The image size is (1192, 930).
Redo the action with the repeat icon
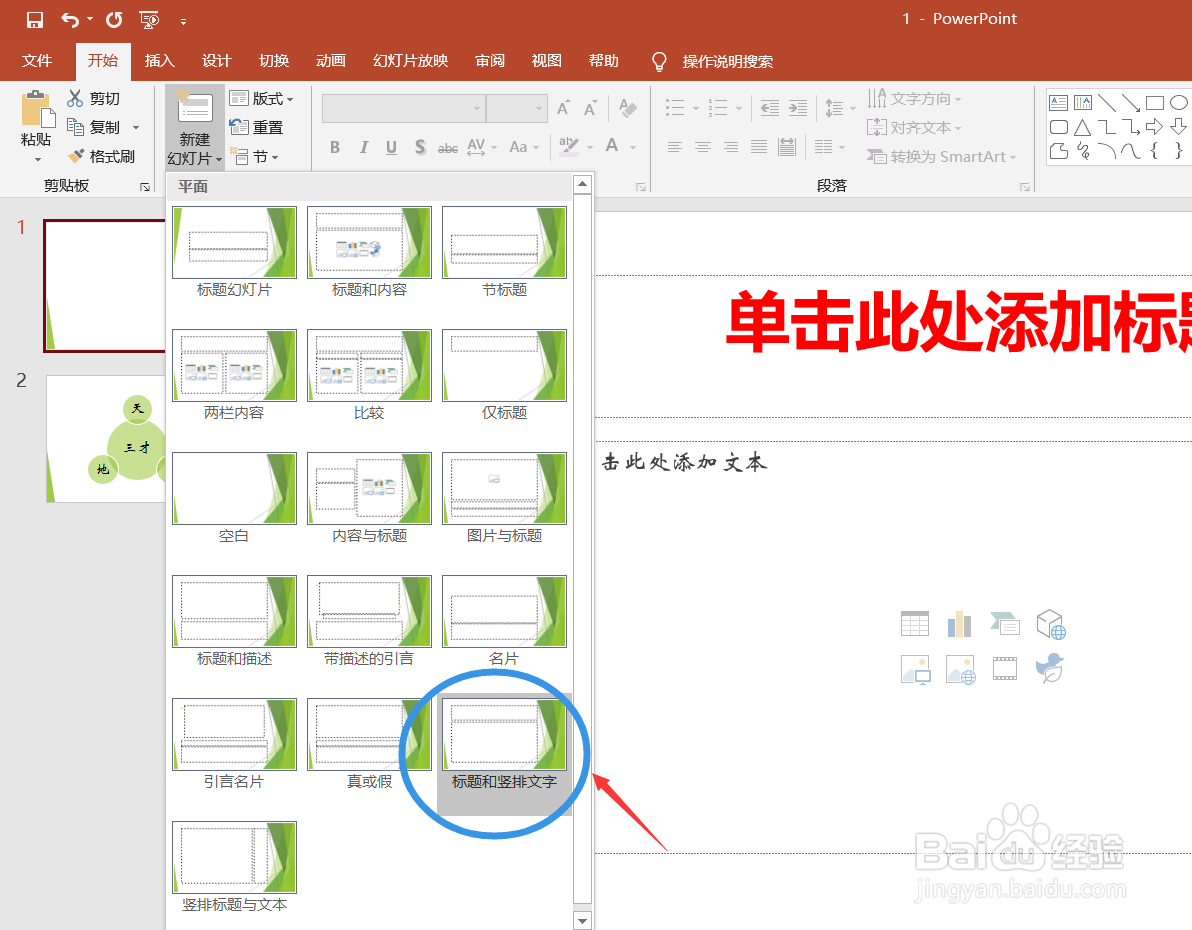pos(114,20)
